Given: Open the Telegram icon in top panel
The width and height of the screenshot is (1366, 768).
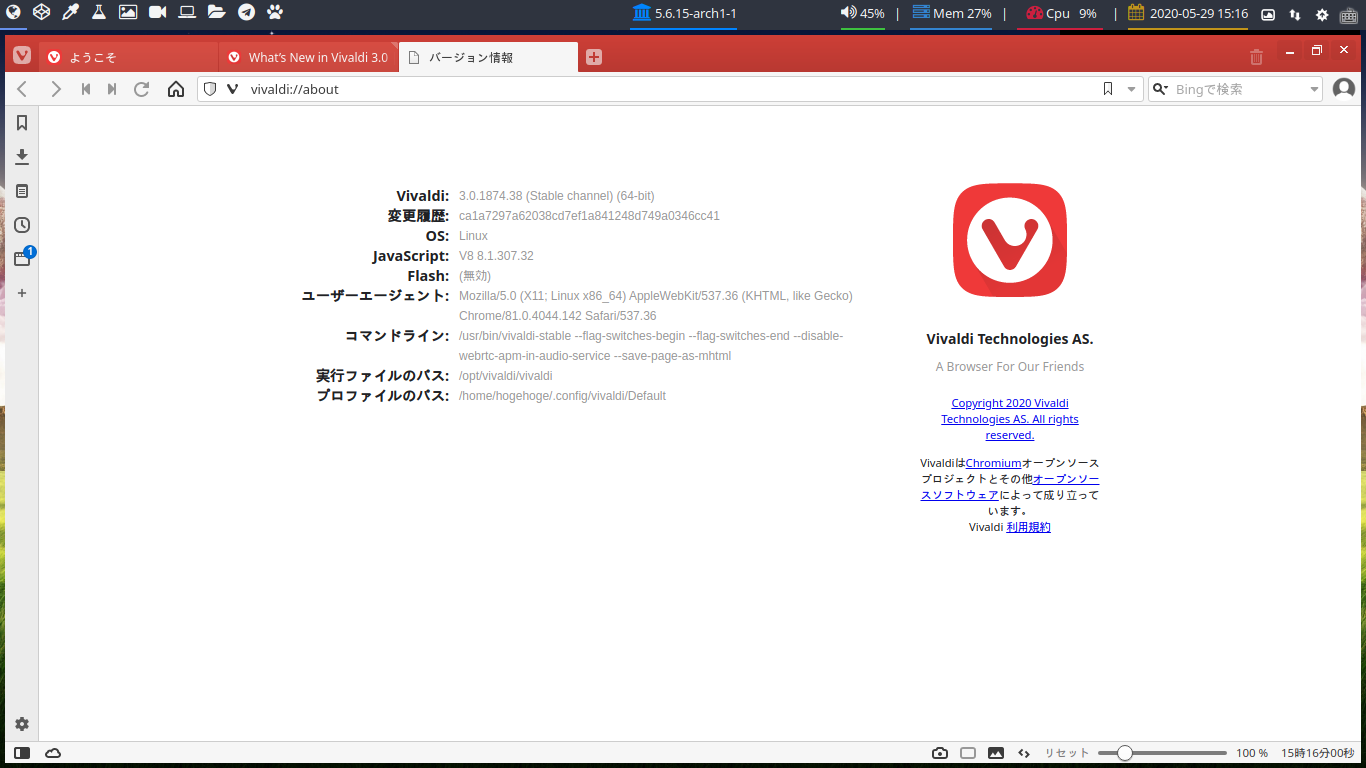Looking at the screenshot, I should (246, 13).
